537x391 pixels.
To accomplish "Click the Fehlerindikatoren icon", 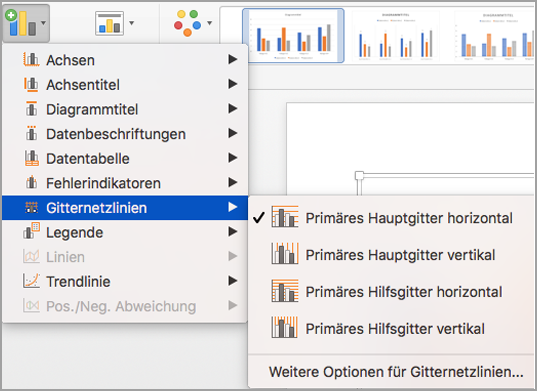I will pos(32,183).
